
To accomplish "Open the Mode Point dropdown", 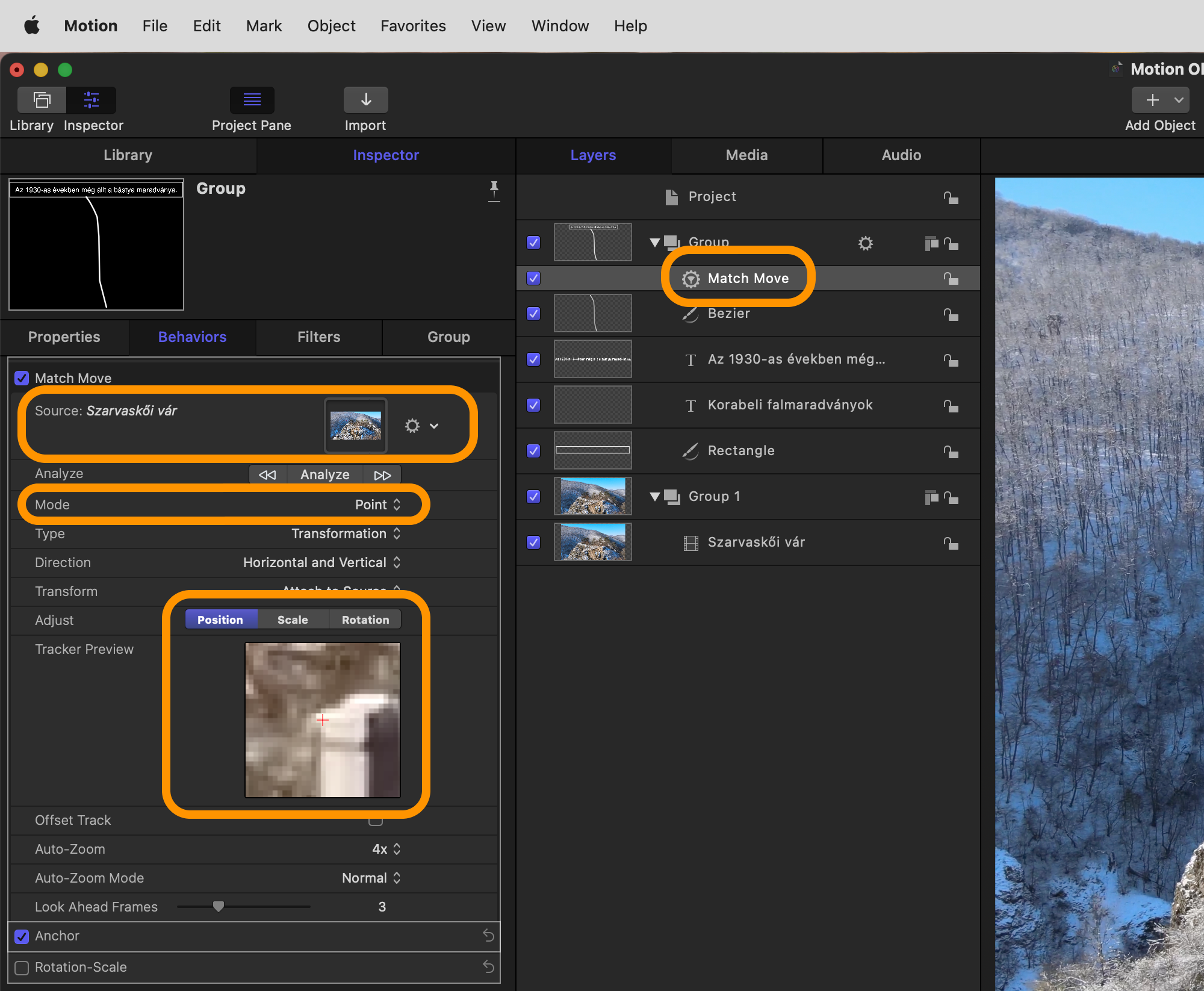I will pyautogui.click(x=377, y=505).
